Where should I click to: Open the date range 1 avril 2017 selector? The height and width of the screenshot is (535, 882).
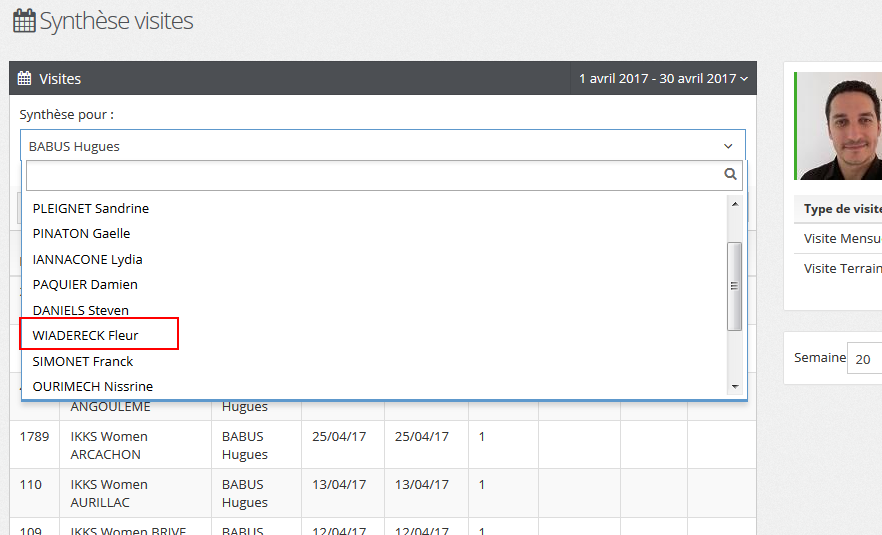(663, 78)
